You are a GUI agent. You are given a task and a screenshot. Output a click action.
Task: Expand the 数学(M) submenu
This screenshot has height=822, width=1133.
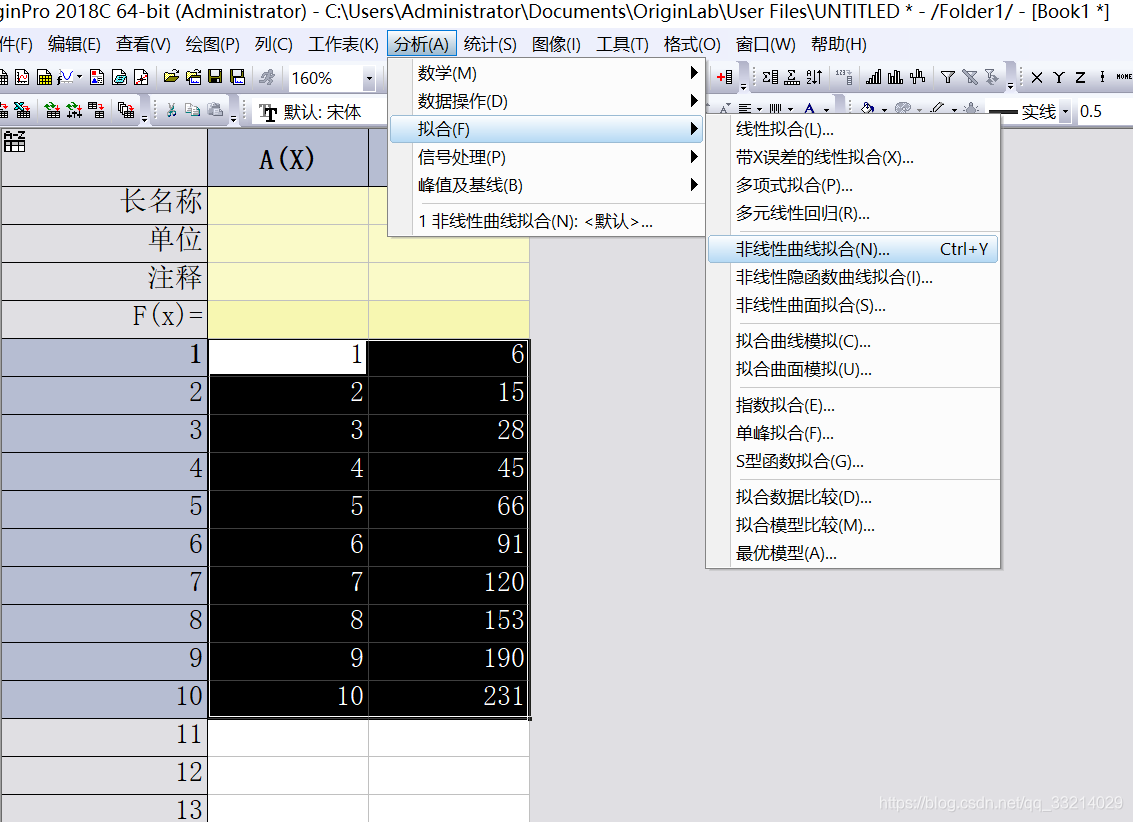point(546,73)
